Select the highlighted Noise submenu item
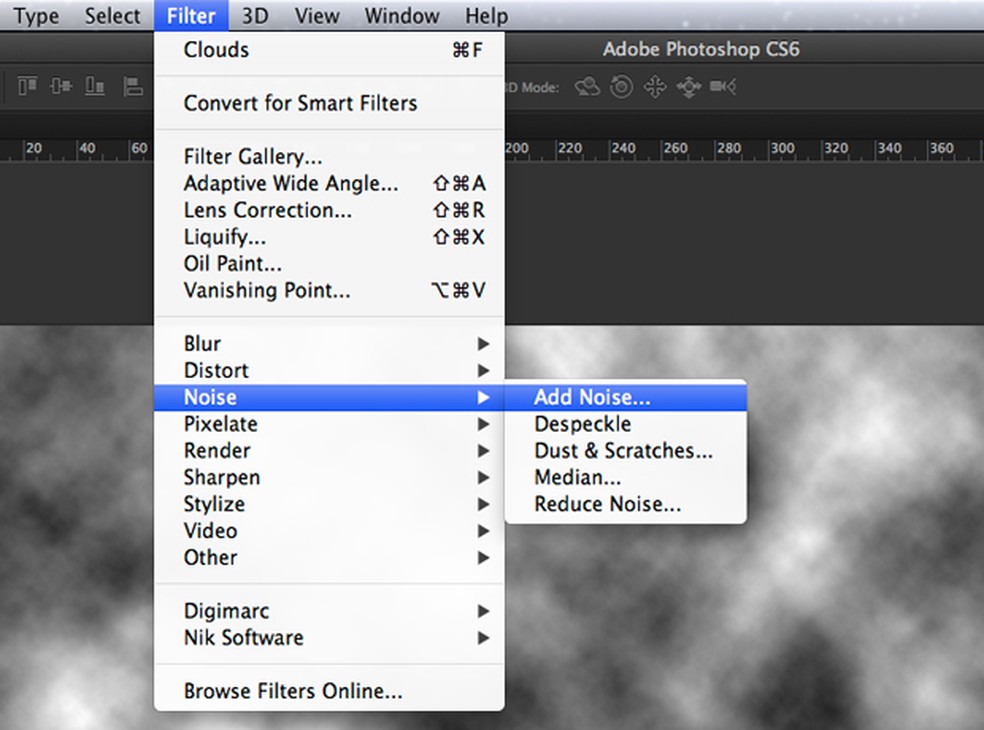The height and width of the screenshot is (730, 984). pos(329,397)
